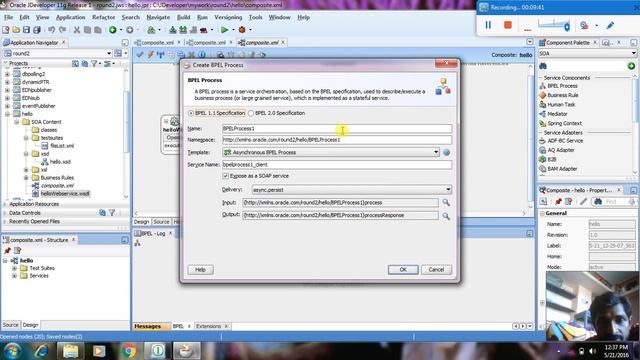The height and width of the screenshot is (360, 640).
Task: Select Mediator in Component Palette
Action: click(557, 114)
